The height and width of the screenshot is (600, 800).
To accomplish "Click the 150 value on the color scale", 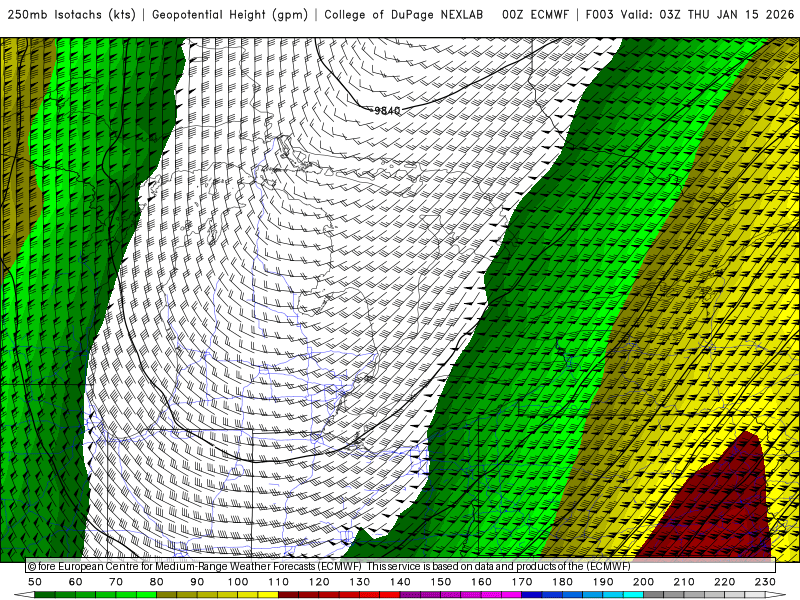I will (440, 582).
